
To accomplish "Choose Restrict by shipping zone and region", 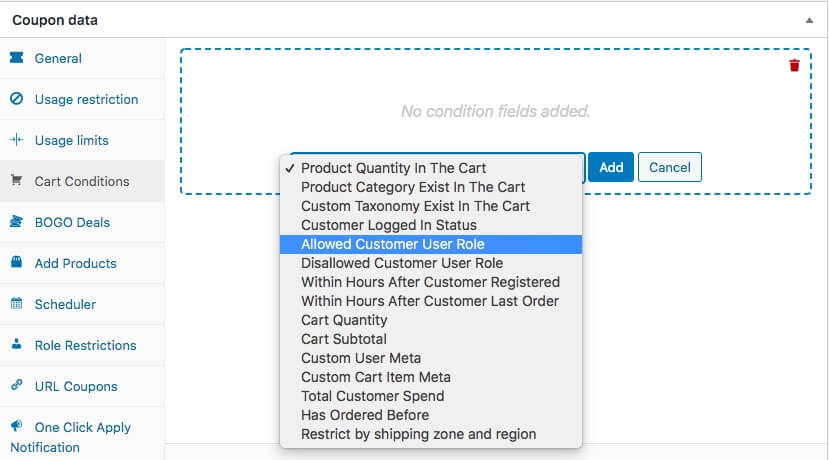I will [x=431, y=435].
